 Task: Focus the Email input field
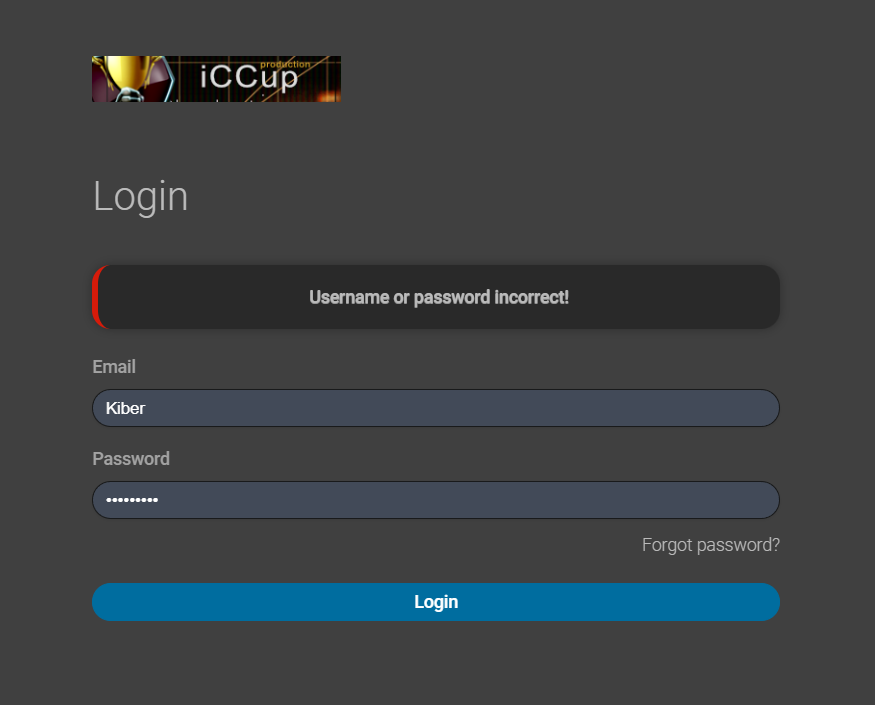436,408
